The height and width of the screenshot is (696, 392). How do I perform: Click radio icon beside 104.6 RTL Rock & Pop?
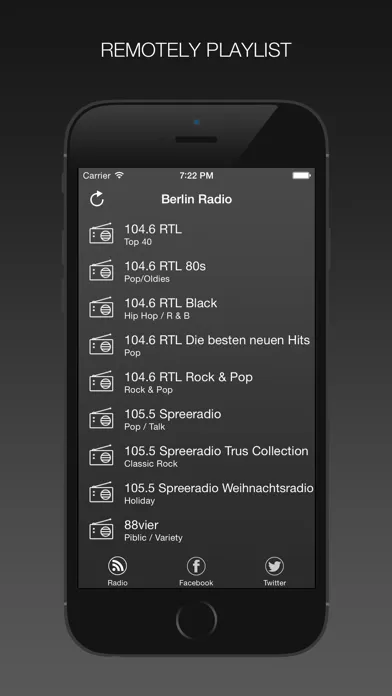tap(101, 381)
